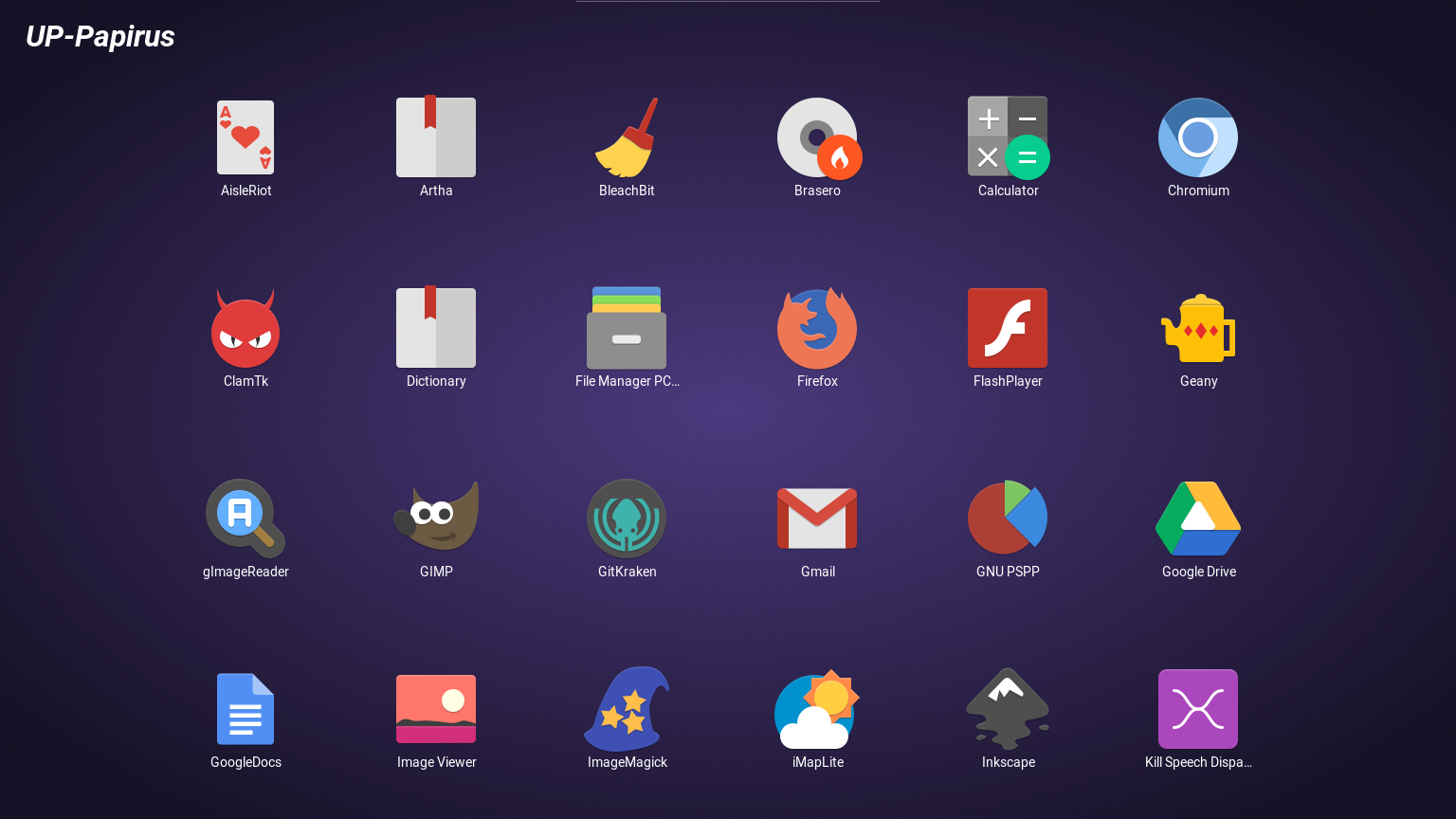The height and width of the screenshot is (819, 1456).
Task: Select the "BleachBit" label
Action: click(x=627, y=191)
